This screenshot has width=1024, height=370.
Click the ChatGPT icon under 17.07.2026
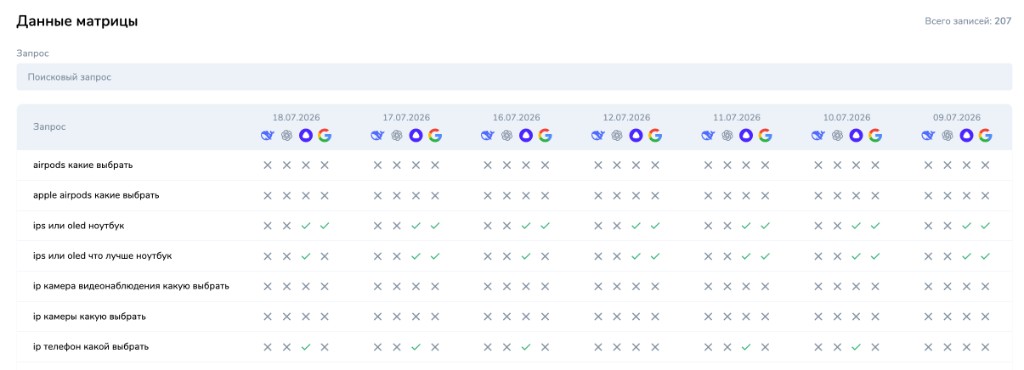[x=396, y=136]
